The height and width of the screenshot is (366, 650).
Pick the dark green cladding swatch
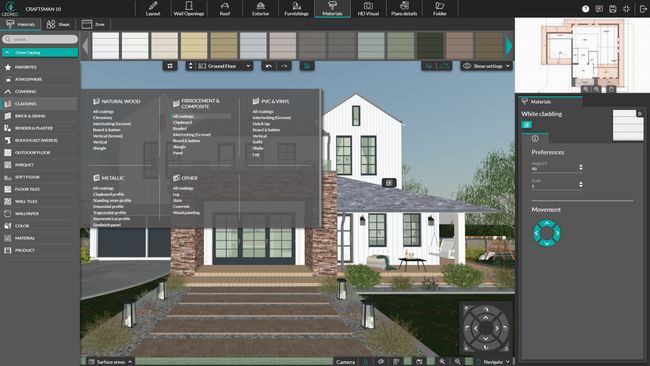430,46
